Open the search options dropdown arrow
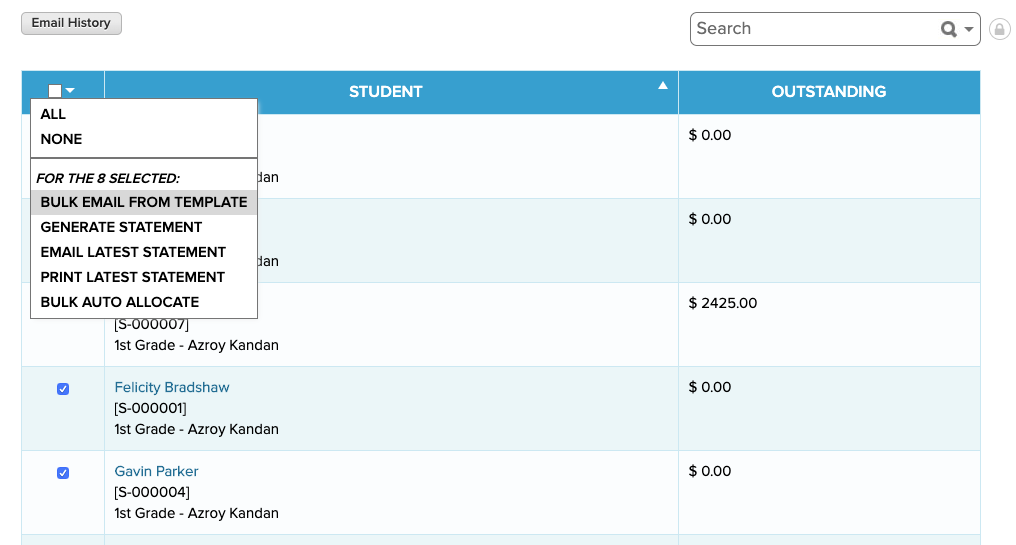This screenshot has height=545, width=1016. click(969, 29)
